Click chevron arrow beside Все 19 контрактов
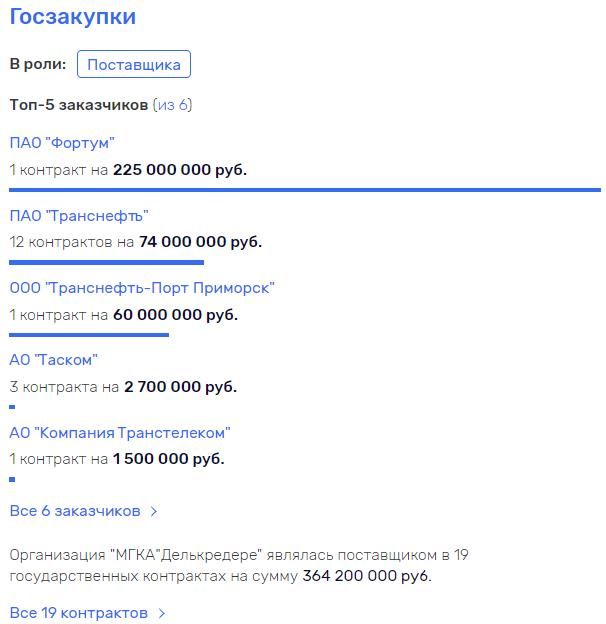The image size is (606, 624). coord(162,613)
